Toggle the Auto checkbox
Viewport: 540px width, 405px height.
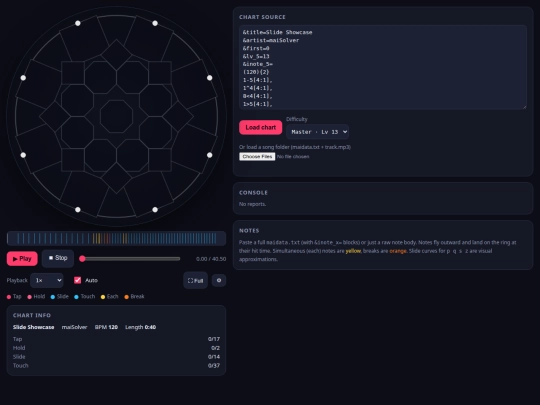77,280
